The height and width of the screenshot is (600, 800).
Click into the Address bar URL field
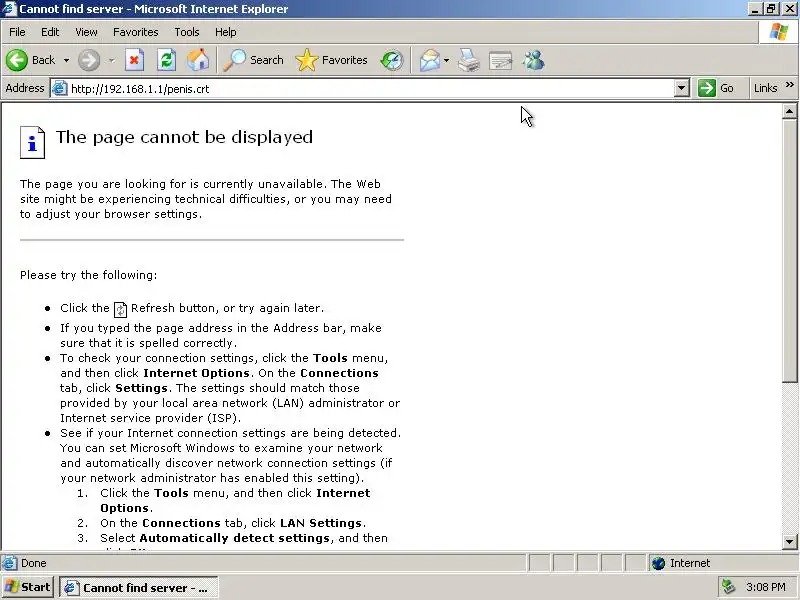[370, 89]
